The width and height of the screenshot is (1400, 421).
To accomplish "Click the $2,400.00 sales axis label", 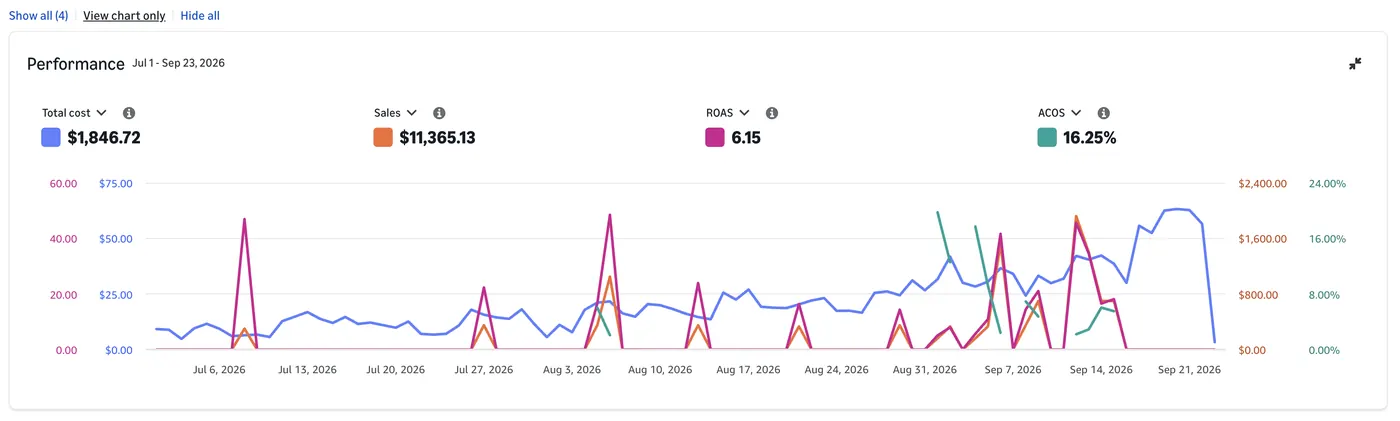I will pyautogui.click(x=1262, y=184).
